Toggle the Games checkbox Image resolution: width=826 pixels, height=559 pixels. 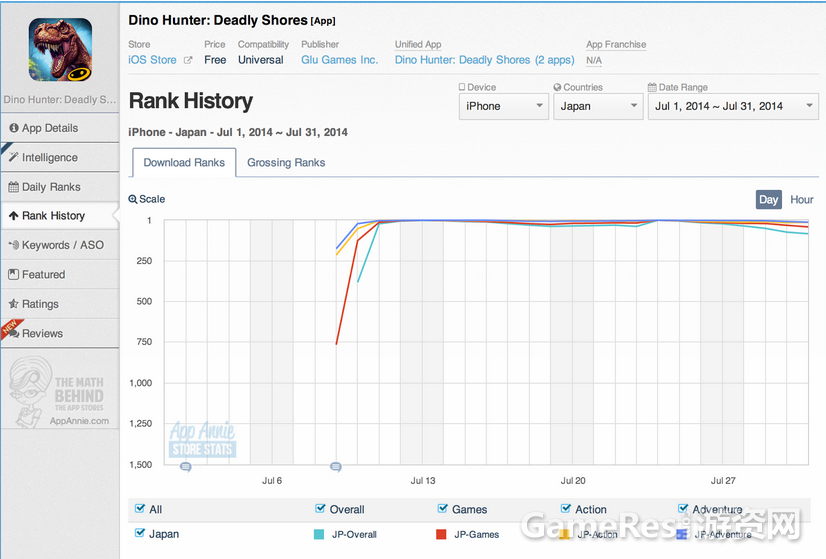(x=442, y=508)
